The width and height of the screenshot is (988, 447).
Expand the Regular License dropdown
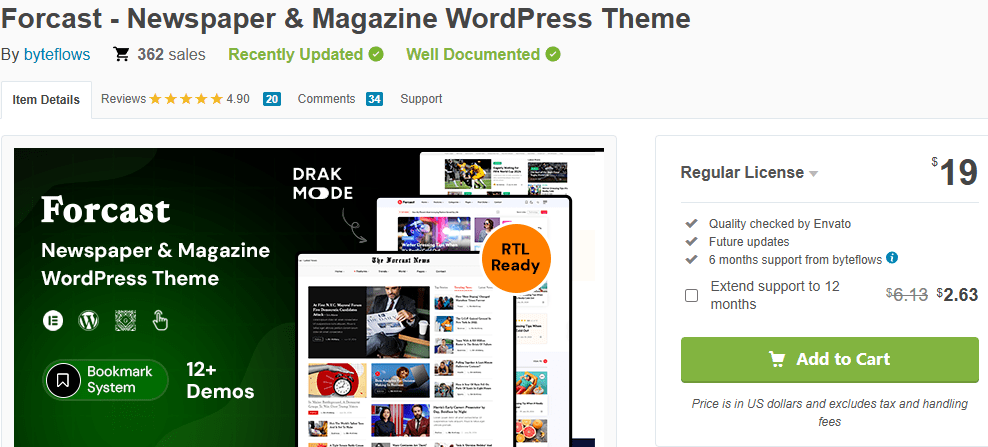pyautogui.click(x=749, y=173)
